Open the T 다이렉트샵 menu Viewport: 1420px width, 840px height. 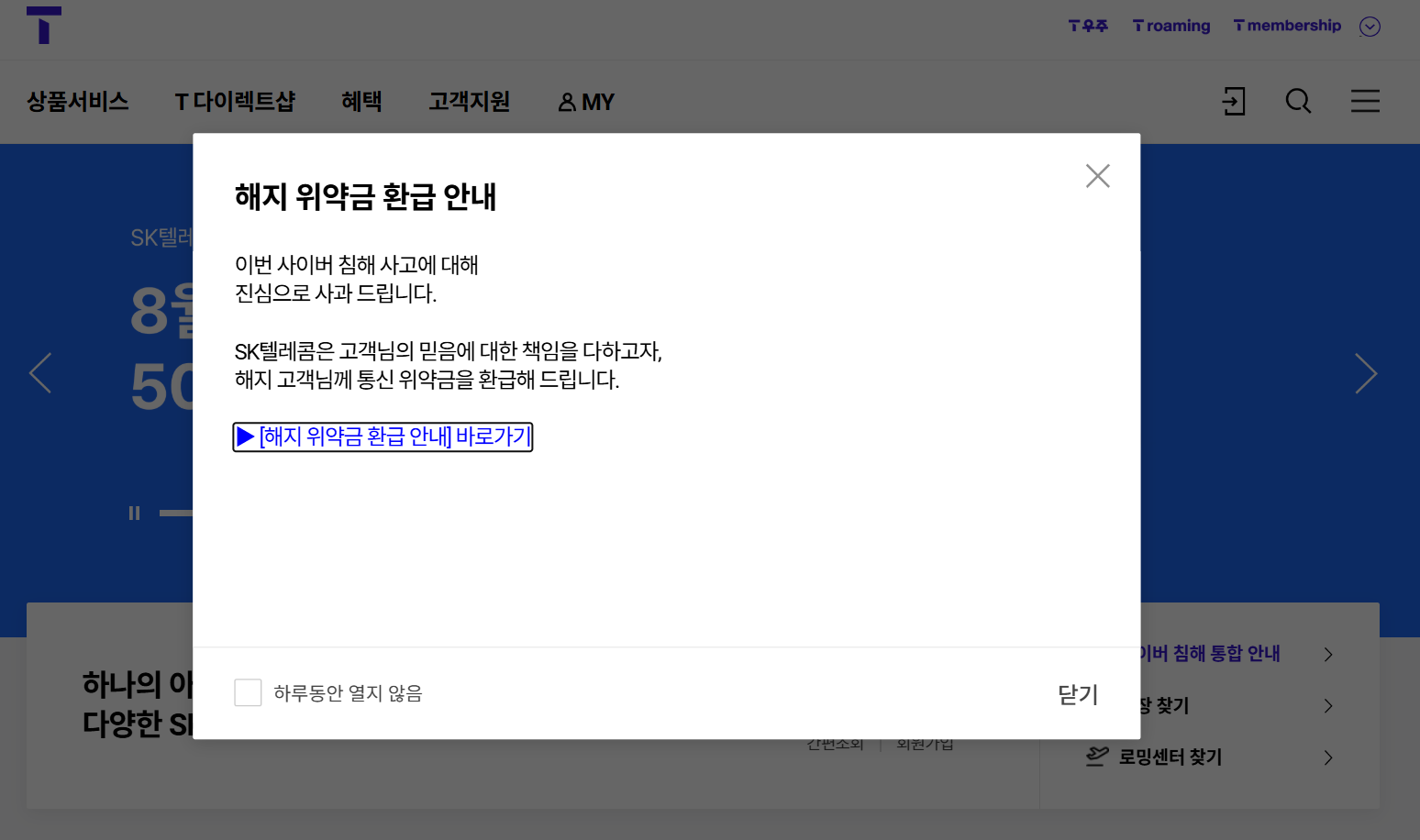click(235, 102)
